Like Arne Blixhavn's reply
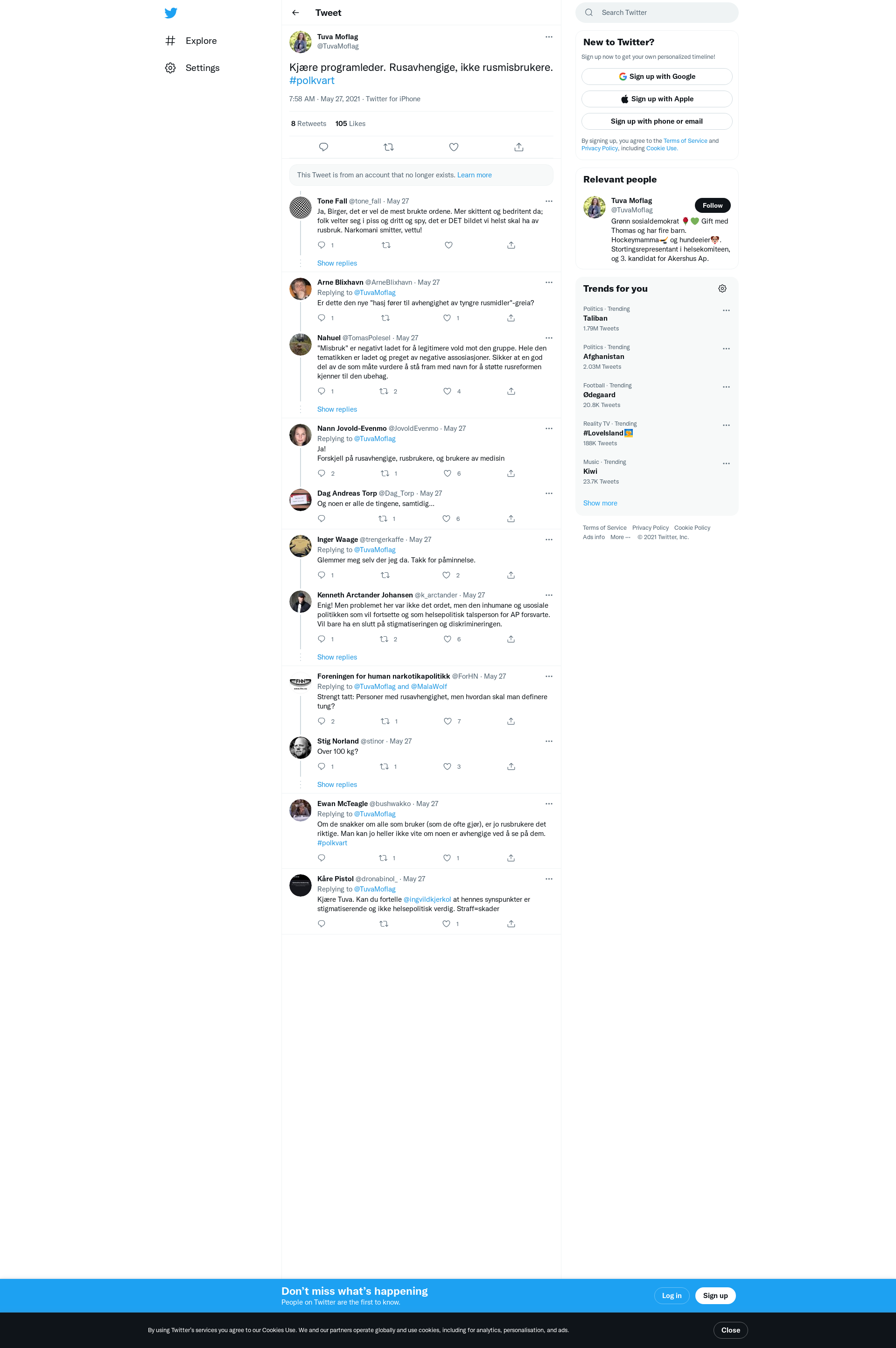This screenshot has width=896, height=1348. click(448, 318)
